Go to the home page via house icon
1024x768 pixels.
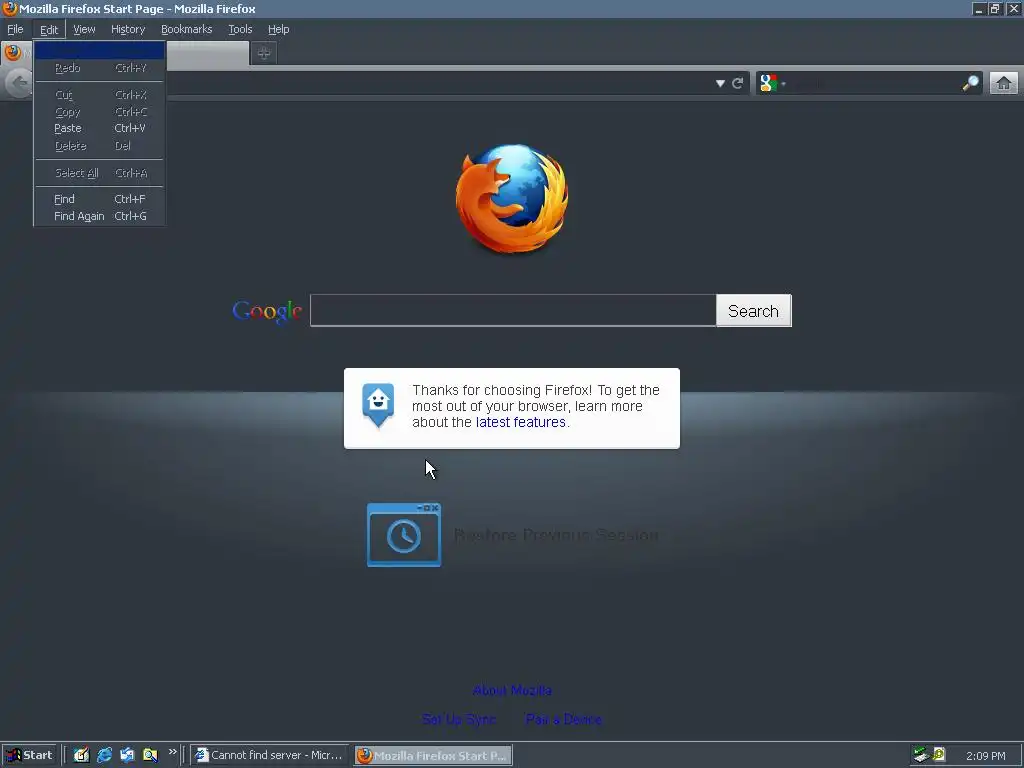pyautogui.click(x=1004, y=83)
